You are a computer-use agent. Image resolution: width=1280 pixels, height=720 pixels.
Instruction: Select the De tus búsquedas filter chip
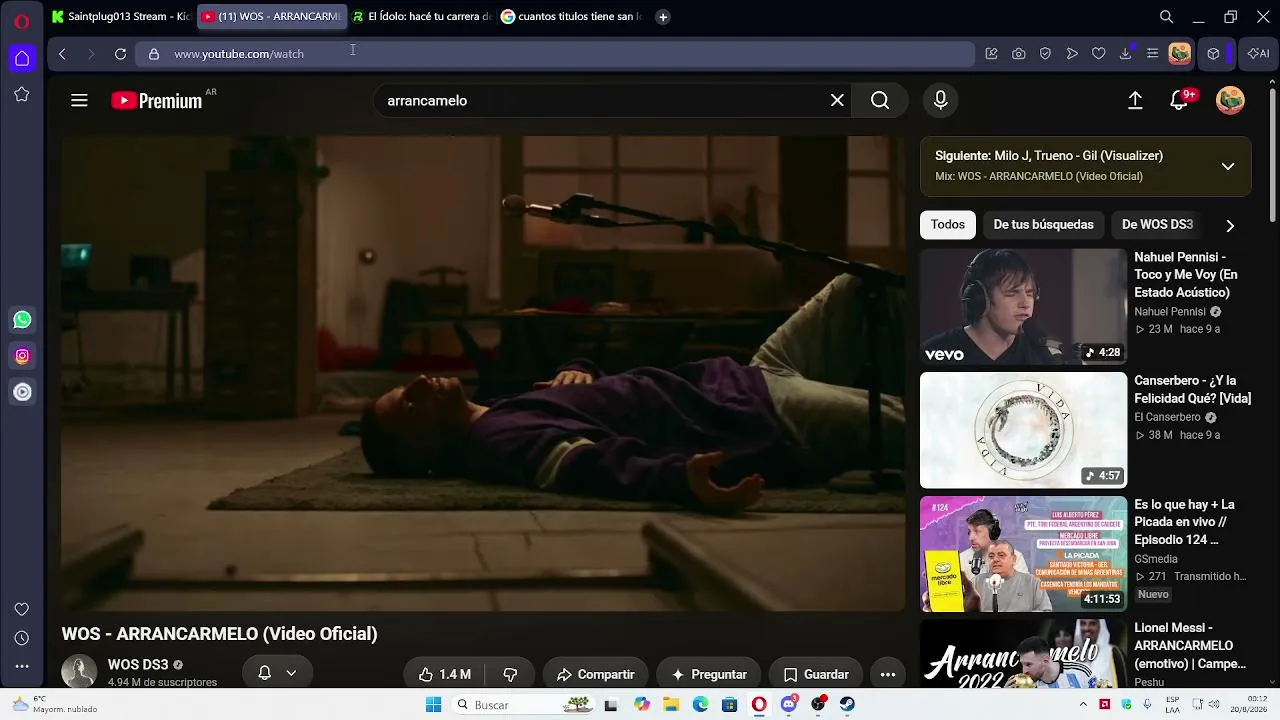click(1043, 225)
